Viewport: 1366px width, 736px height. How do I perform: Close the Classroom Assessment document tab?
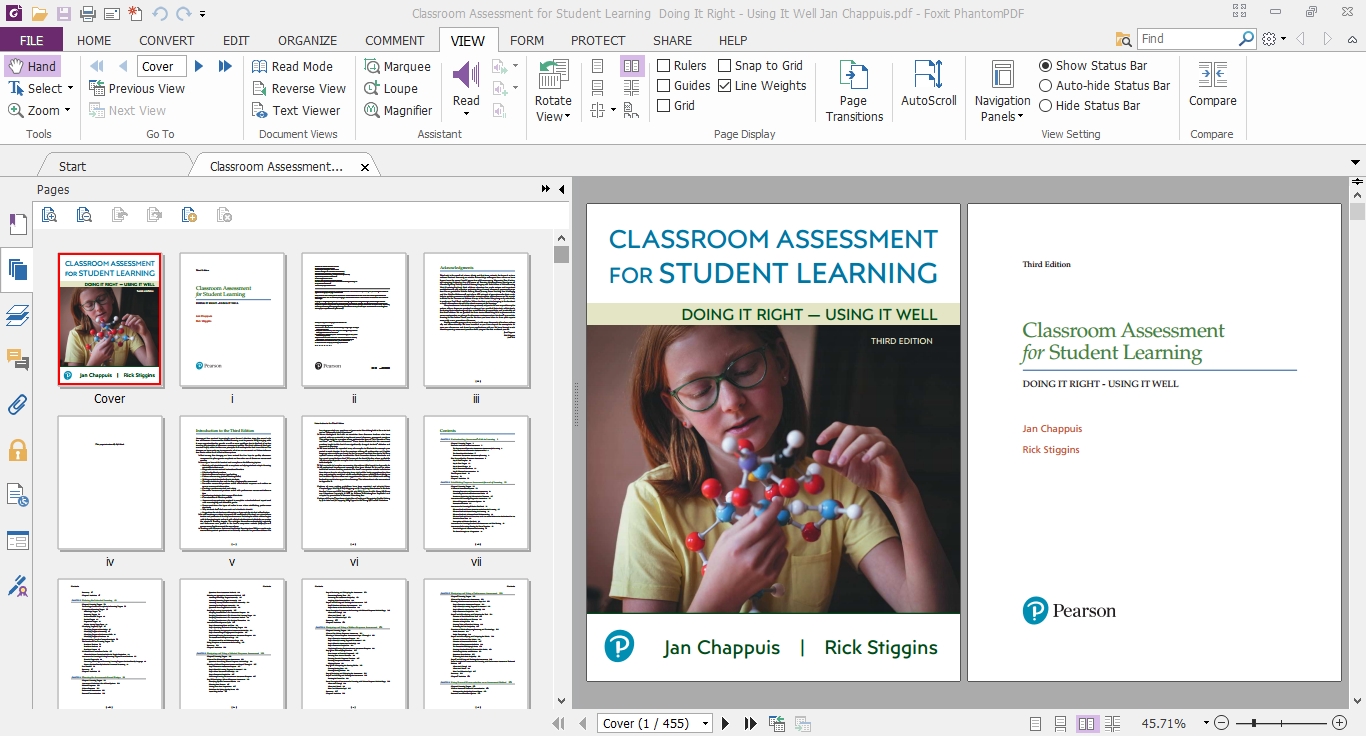coord(365,167)
